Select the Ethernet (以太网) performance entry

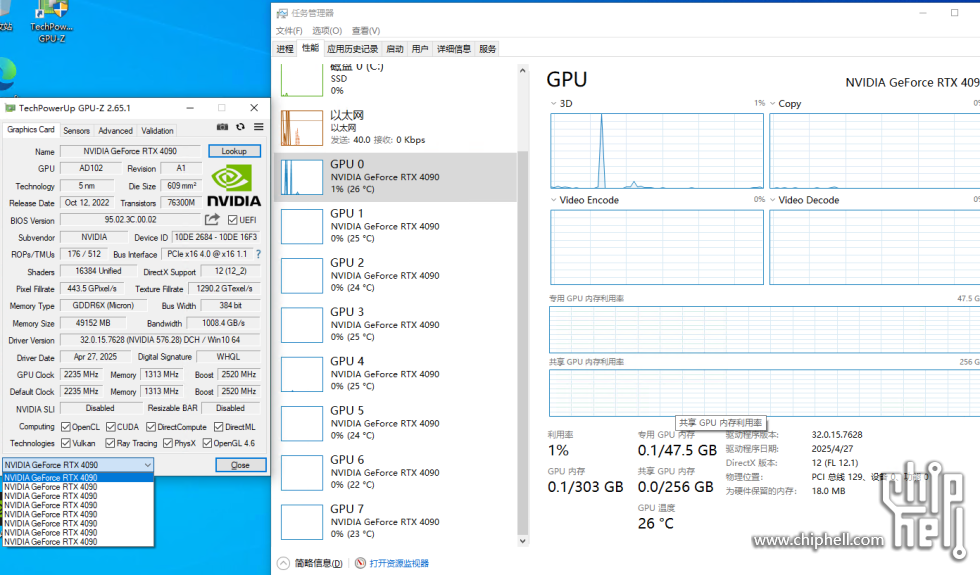(396, 128)
